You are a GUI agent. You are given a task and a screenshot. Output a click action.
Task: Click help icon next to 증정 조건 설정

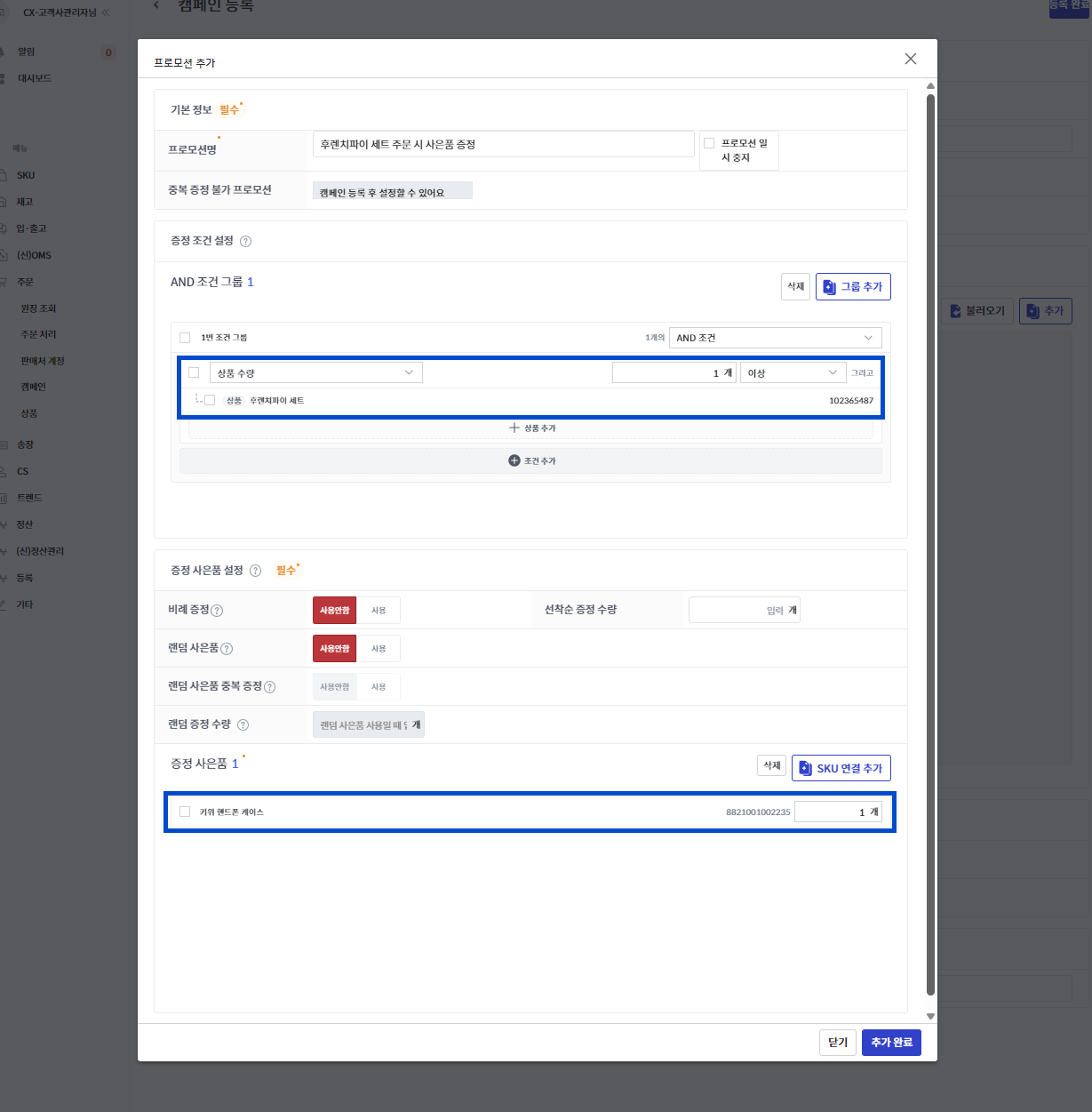[x=246, y=242]
